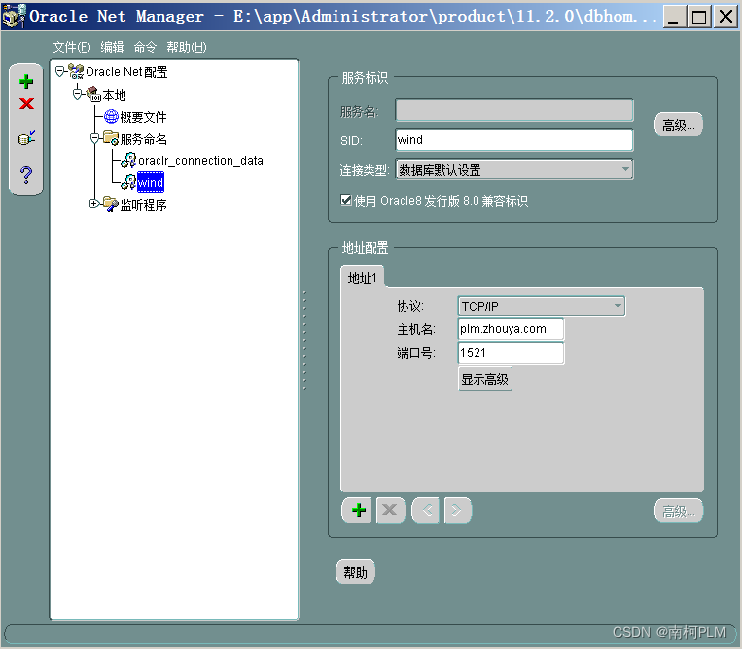Open the 文件(F) menu
This screenshot has height=649, width=742.
click(71, 47)
